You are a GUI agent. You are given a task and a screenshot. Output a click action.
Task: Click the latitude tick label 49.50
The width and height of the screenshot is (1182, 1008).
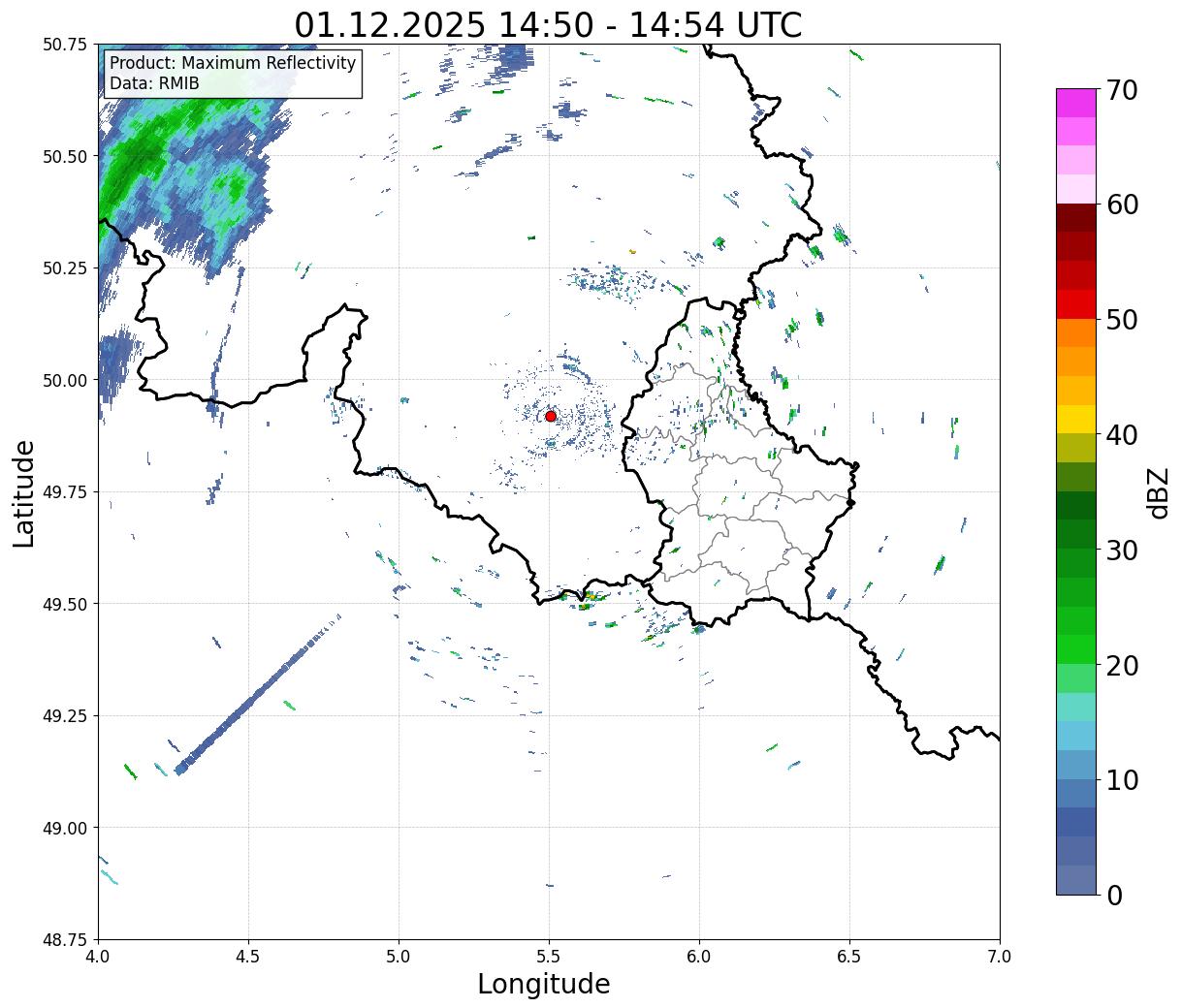[65, 604]
